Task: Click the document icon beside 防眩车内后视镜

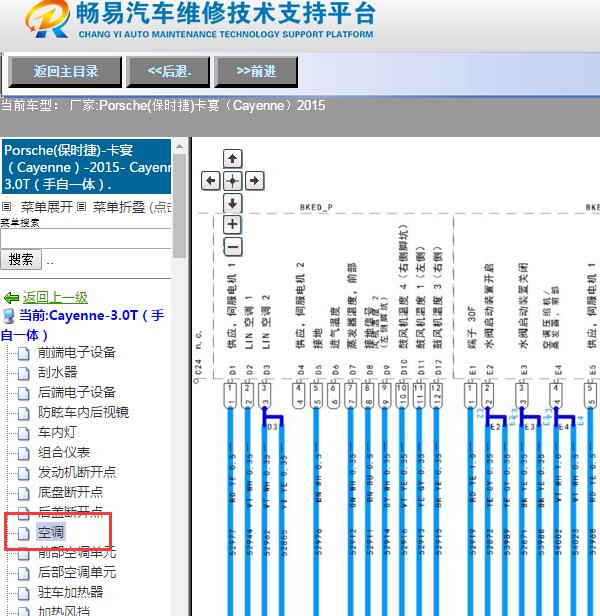Action: click(x=24, y=413)
